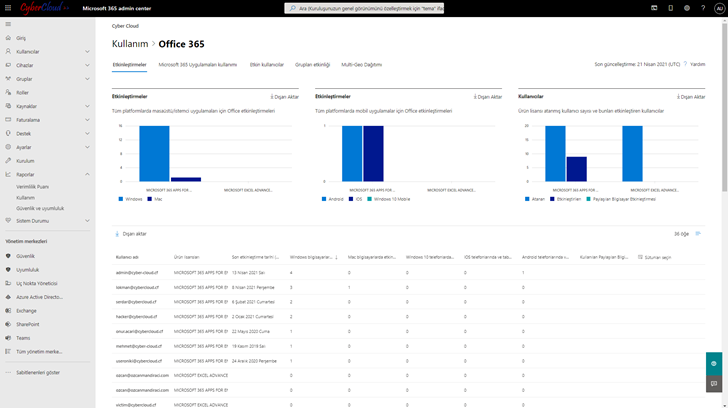Click the grey feedback floating button
This screenshot has width=728, height=408.
[x=714, y=383]
